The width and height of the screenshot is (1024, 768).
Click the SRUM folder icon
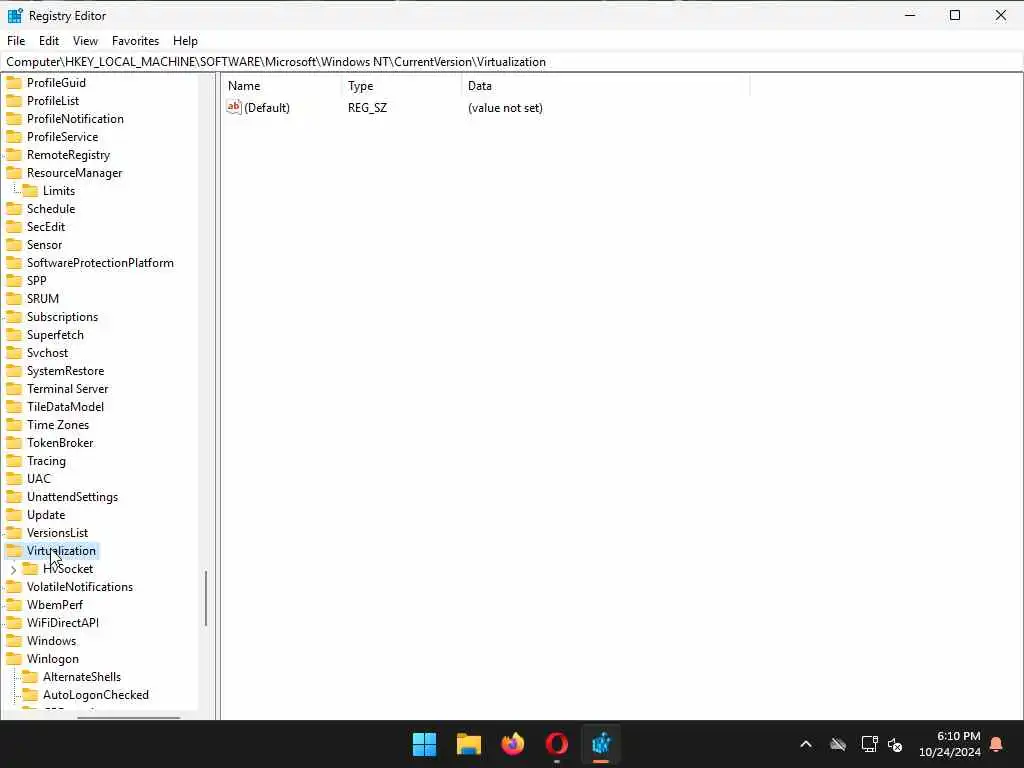[14, 298]
